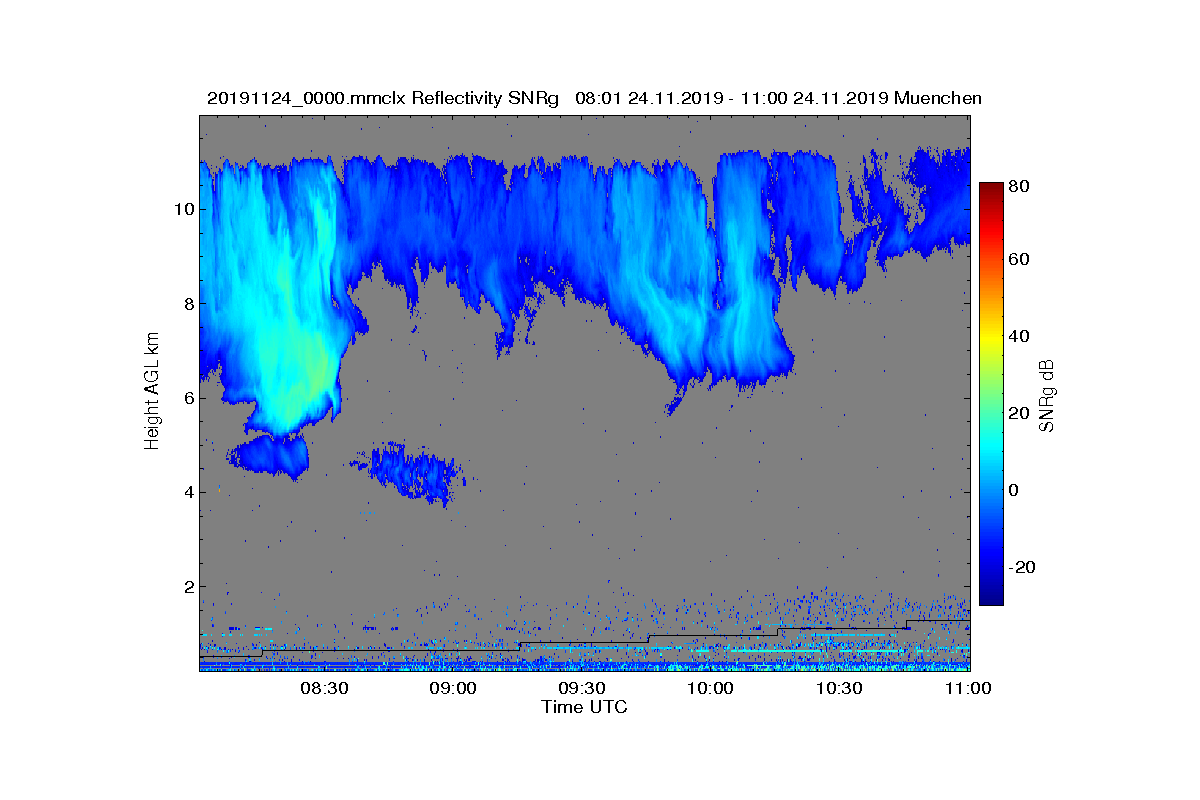1200x800 pixels.
Task: Click the colorbar label 'SNRg dB'
Action: 1047,395
